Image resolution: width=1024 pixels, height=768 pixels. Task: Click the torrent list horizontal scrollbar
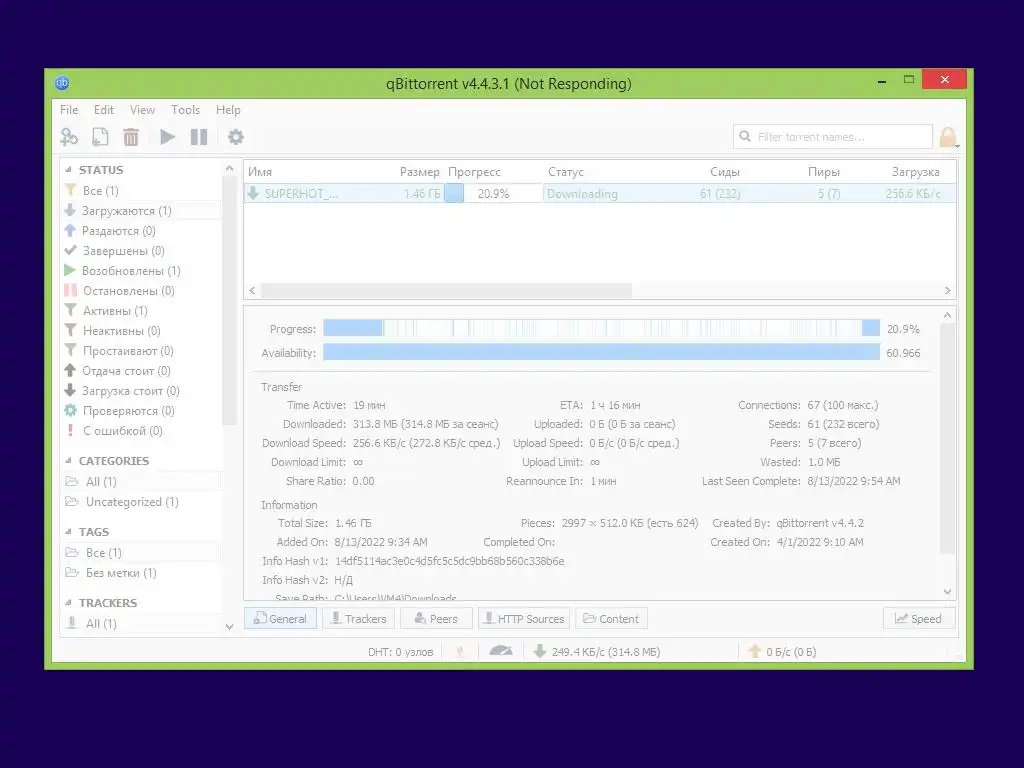(x=447, y=291)
